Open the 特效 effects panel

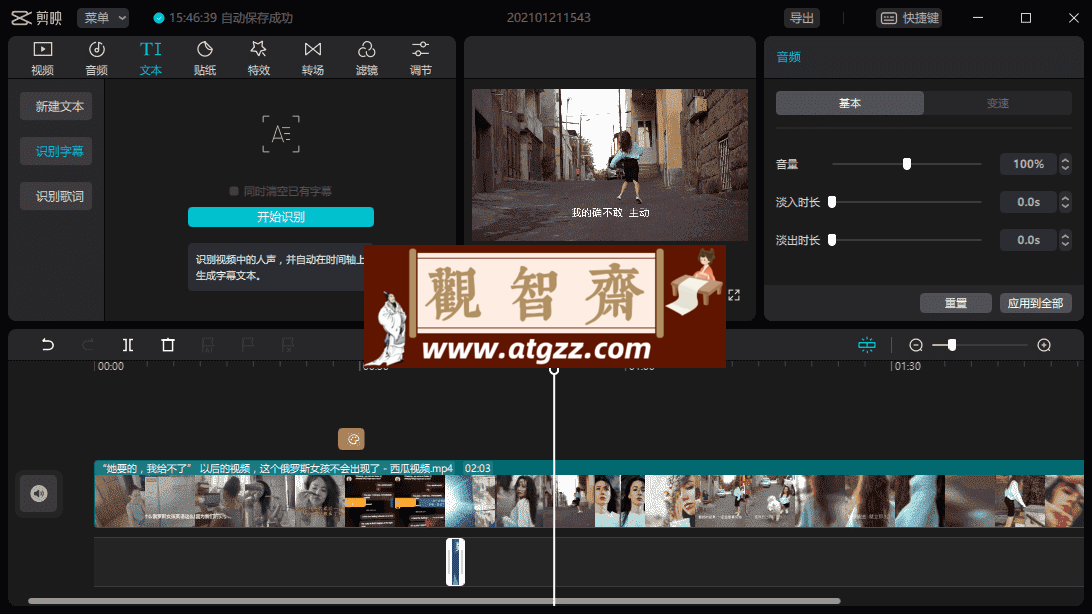(x=258, y=58)
